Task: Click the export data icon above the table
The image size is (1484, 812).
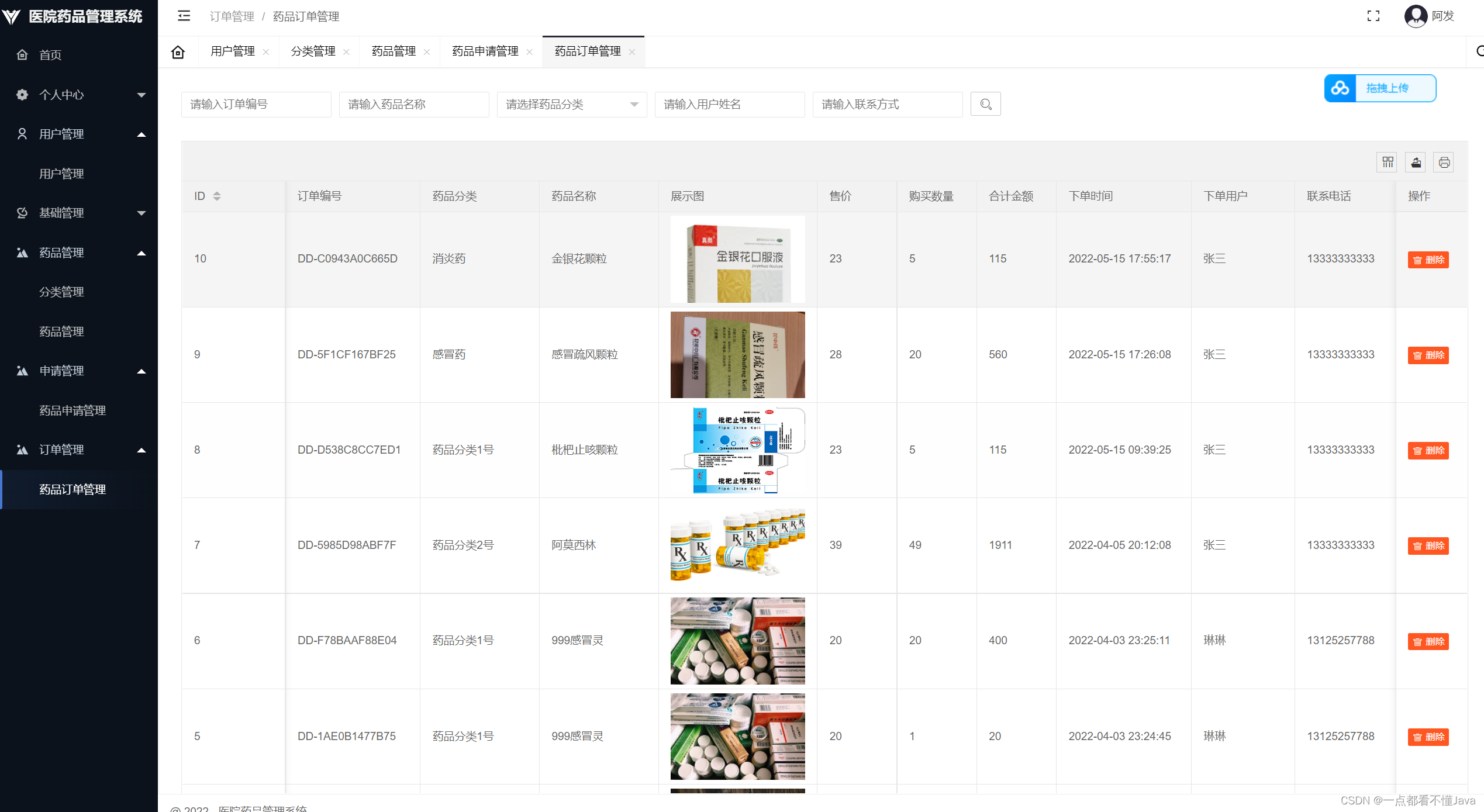Action: (1415, 162)
